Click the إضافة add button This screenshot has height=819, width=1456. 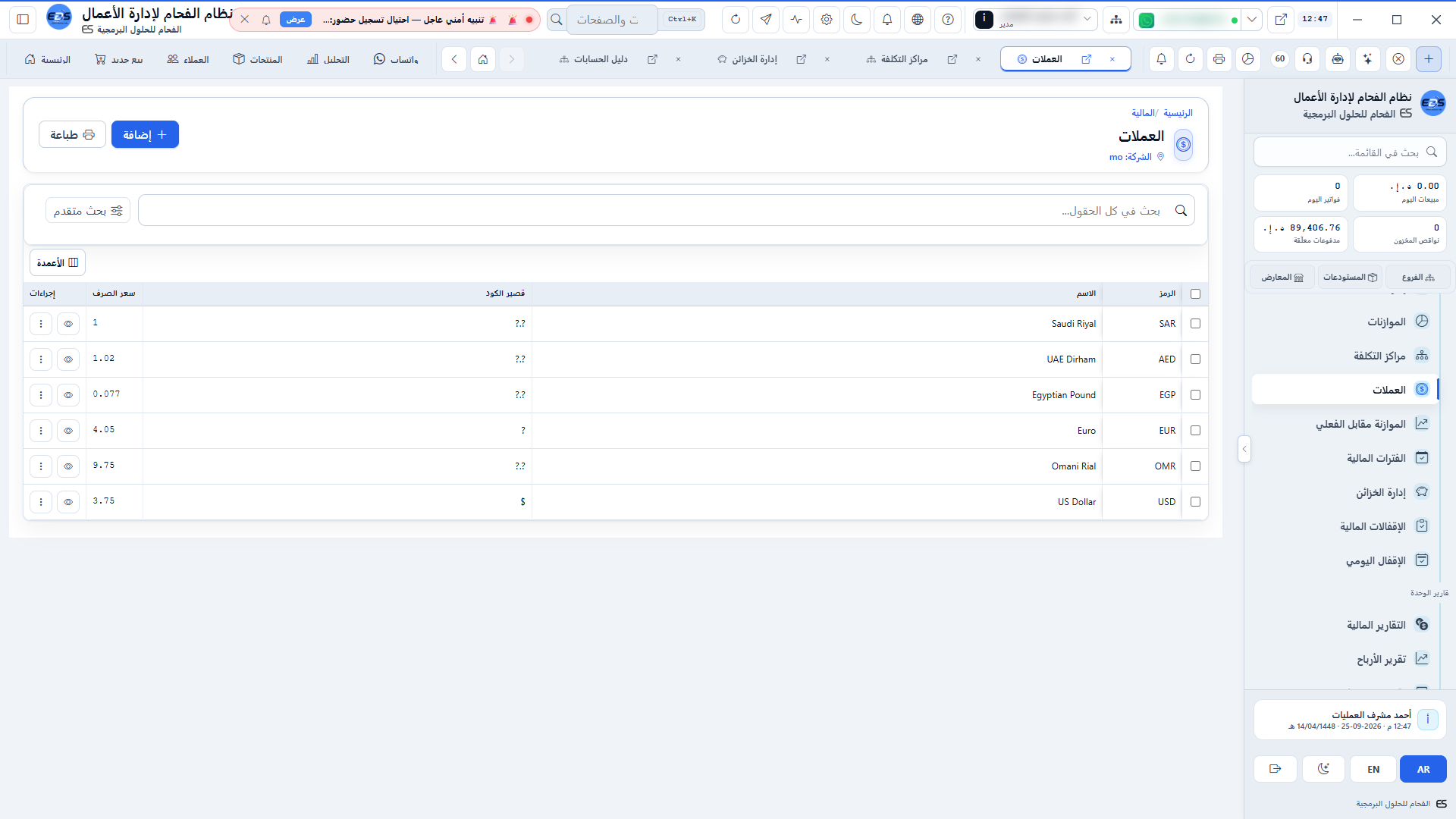coord(145,134)
